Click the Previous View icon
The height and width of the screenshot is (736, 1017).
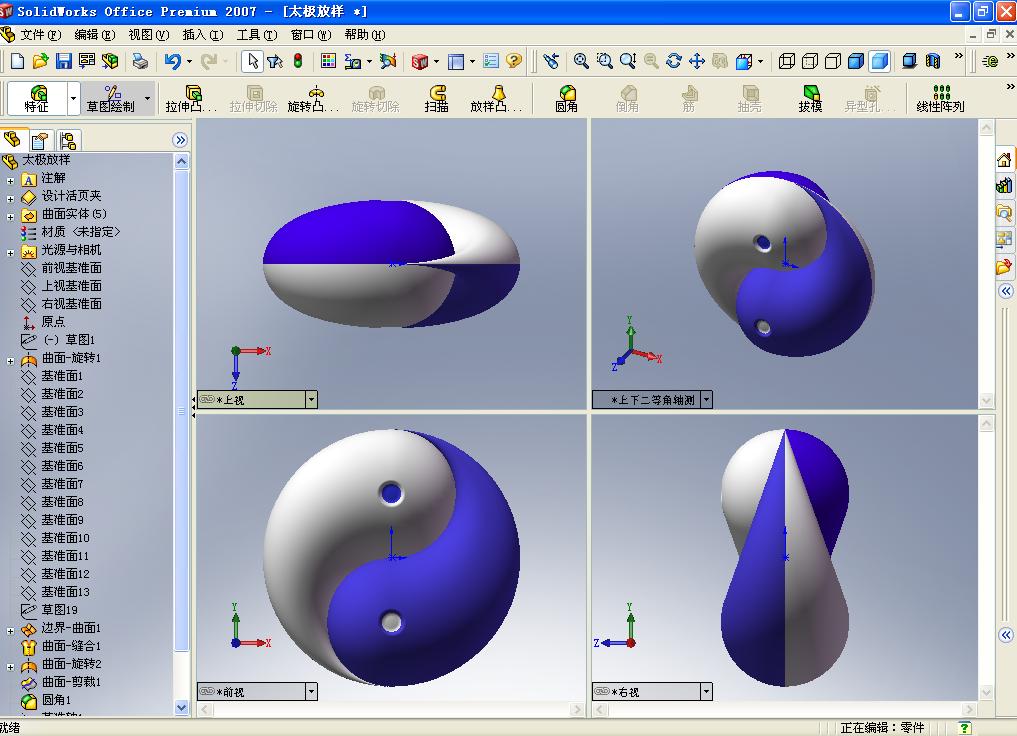pyautogui.click(x=551, y=61)
